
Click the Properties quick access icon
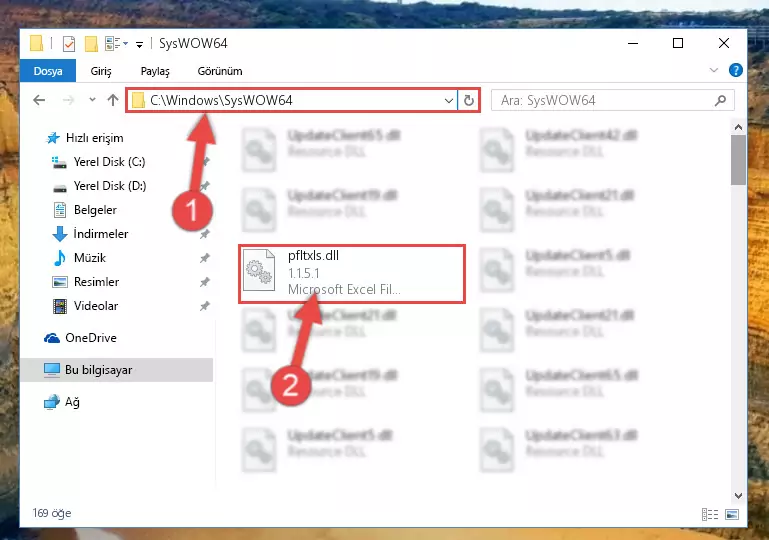[69, 44]
